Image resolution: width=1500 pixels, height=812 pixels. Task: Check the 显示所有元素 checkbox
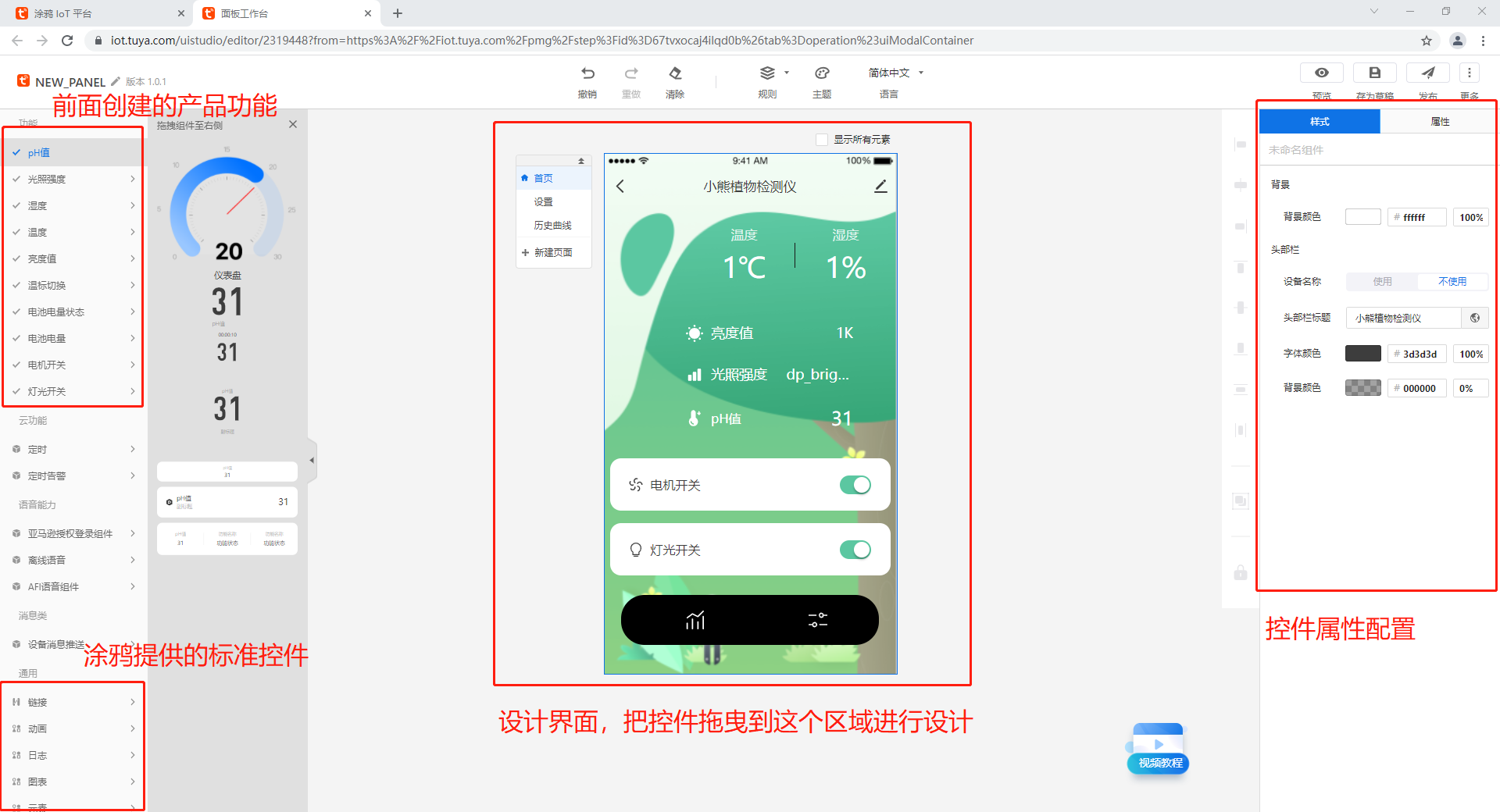pos(822,140)
